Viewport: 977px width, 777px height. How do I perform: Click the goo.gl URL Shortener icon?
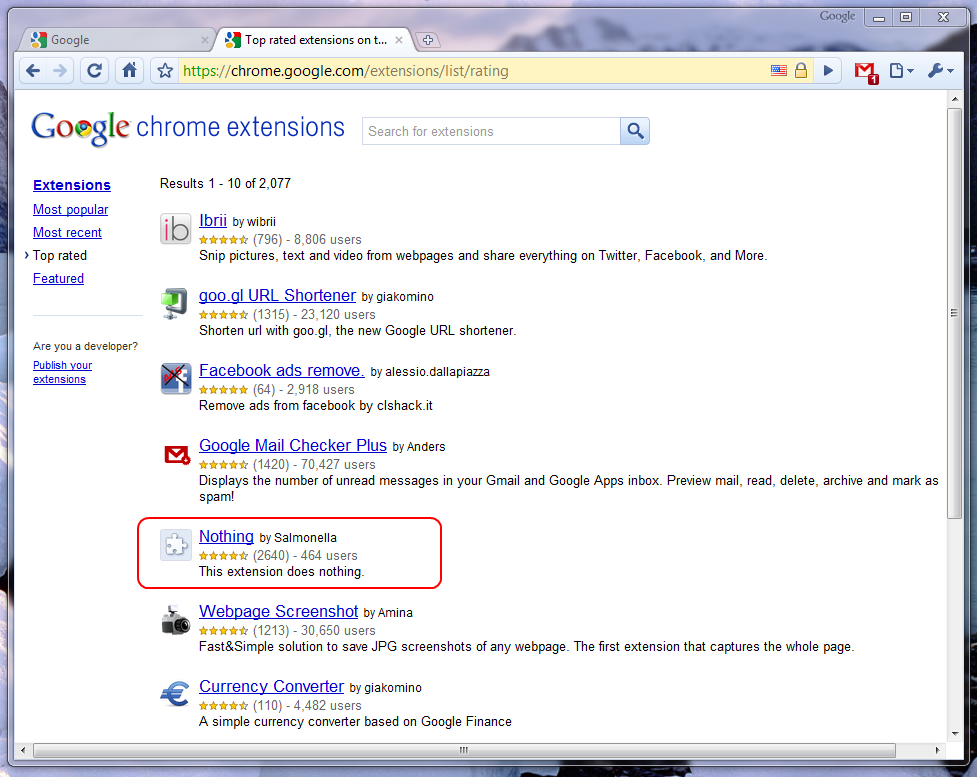click(x=174, y=303)
